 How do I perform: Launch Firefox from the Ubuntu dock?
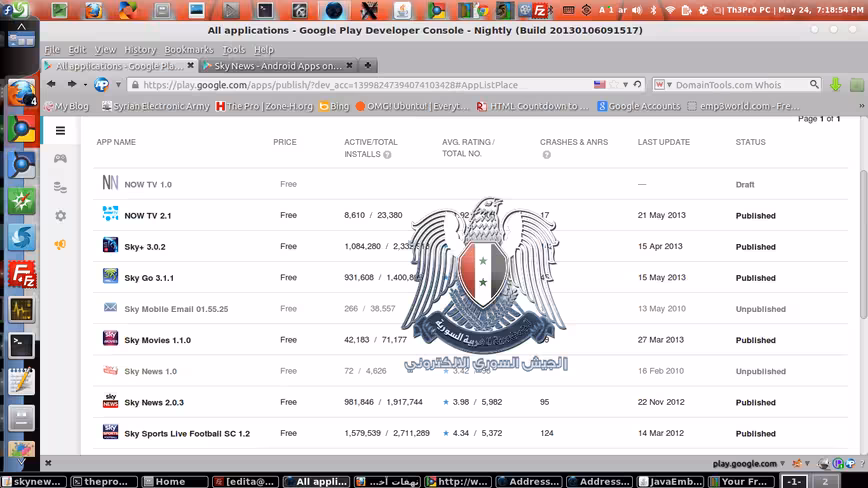pyautogui.click(x=21, y=93)
